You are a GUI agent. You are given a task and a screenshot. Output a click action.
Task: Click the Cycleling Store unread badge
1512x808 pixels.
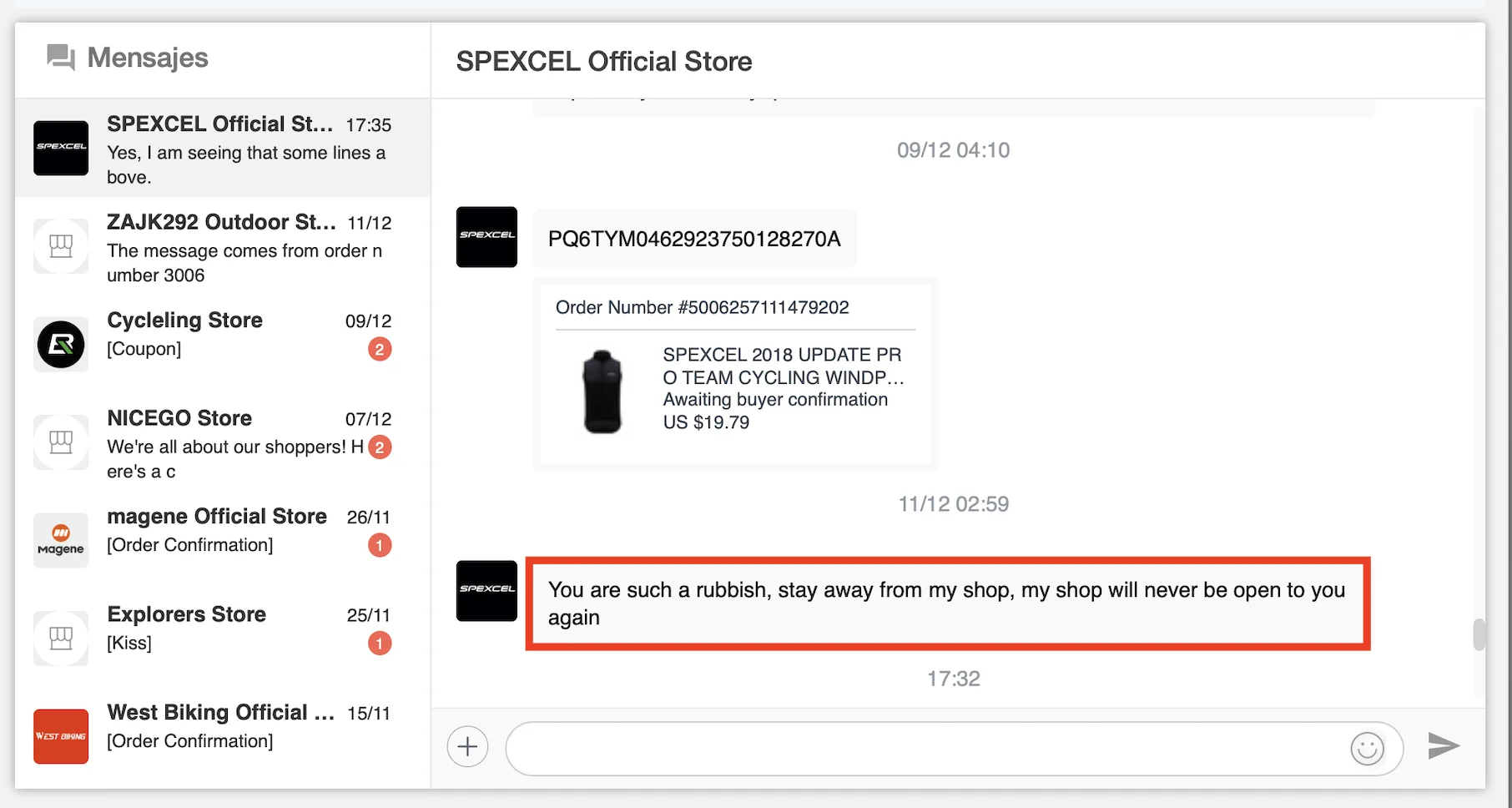tap(380, 350)
